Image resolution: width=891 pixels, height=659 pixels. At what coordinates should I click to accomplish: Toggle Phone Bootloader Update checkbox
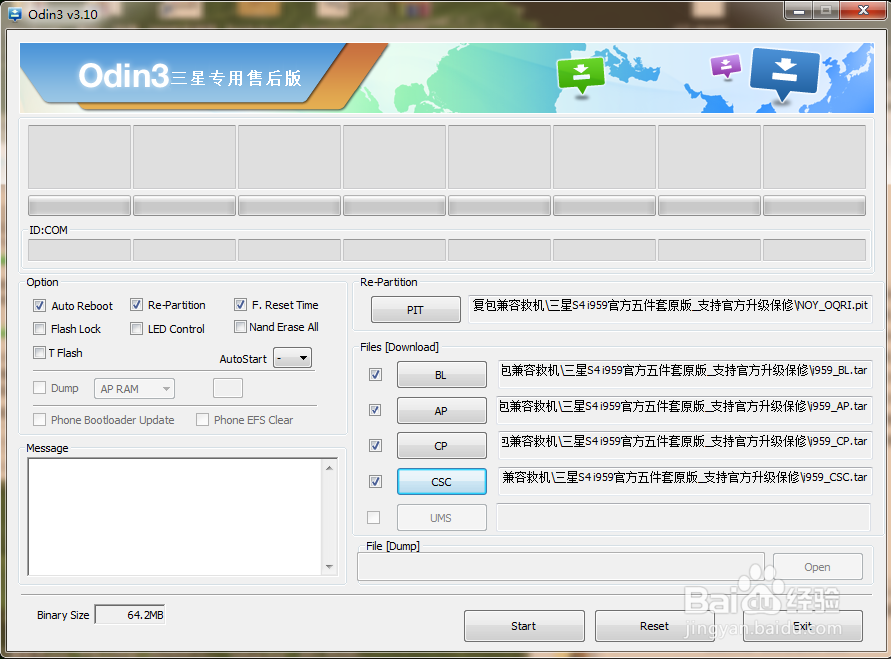(39, 419)
